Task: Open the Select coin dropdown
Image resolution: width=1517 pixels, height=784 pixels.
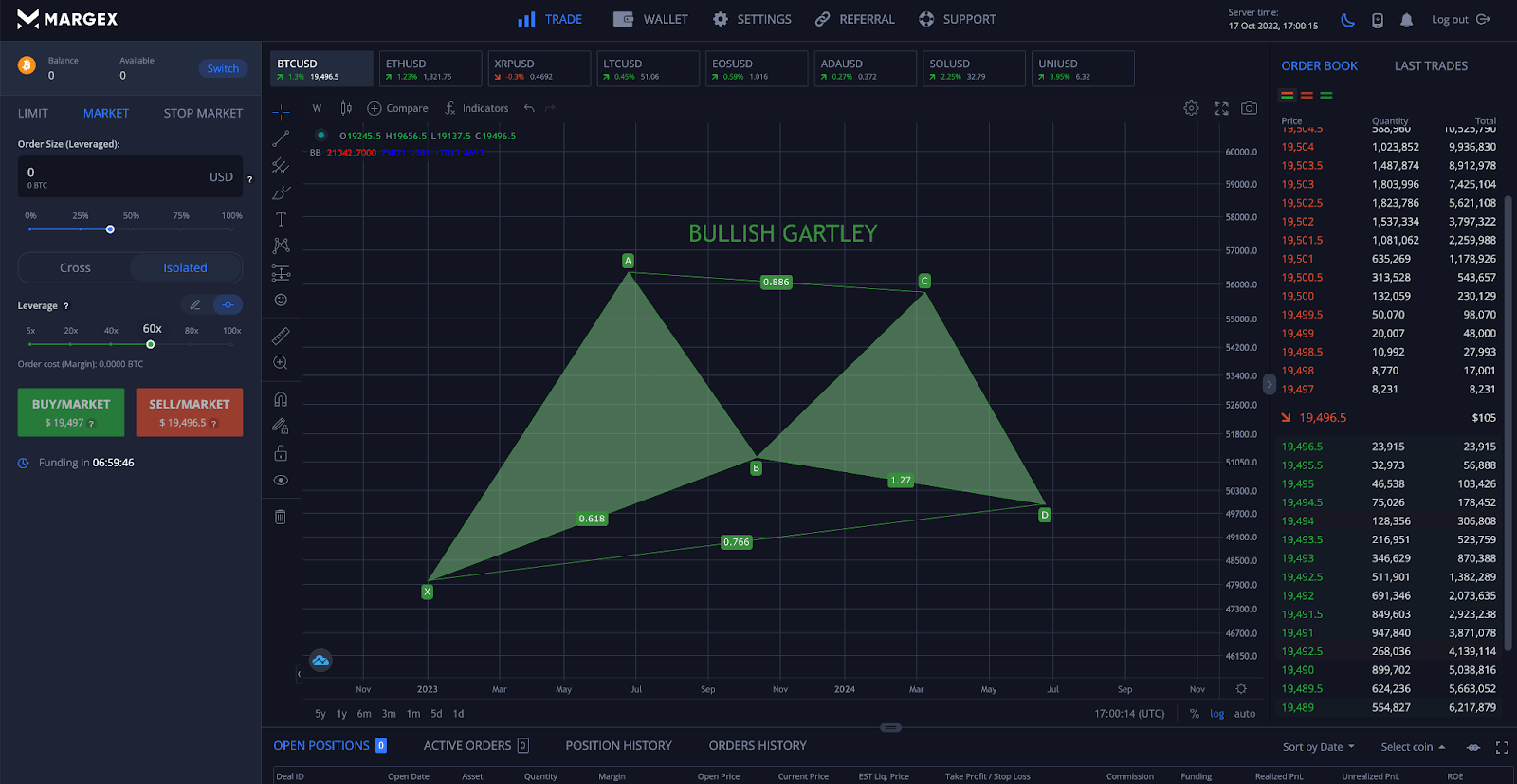Action: (1413, 747)
